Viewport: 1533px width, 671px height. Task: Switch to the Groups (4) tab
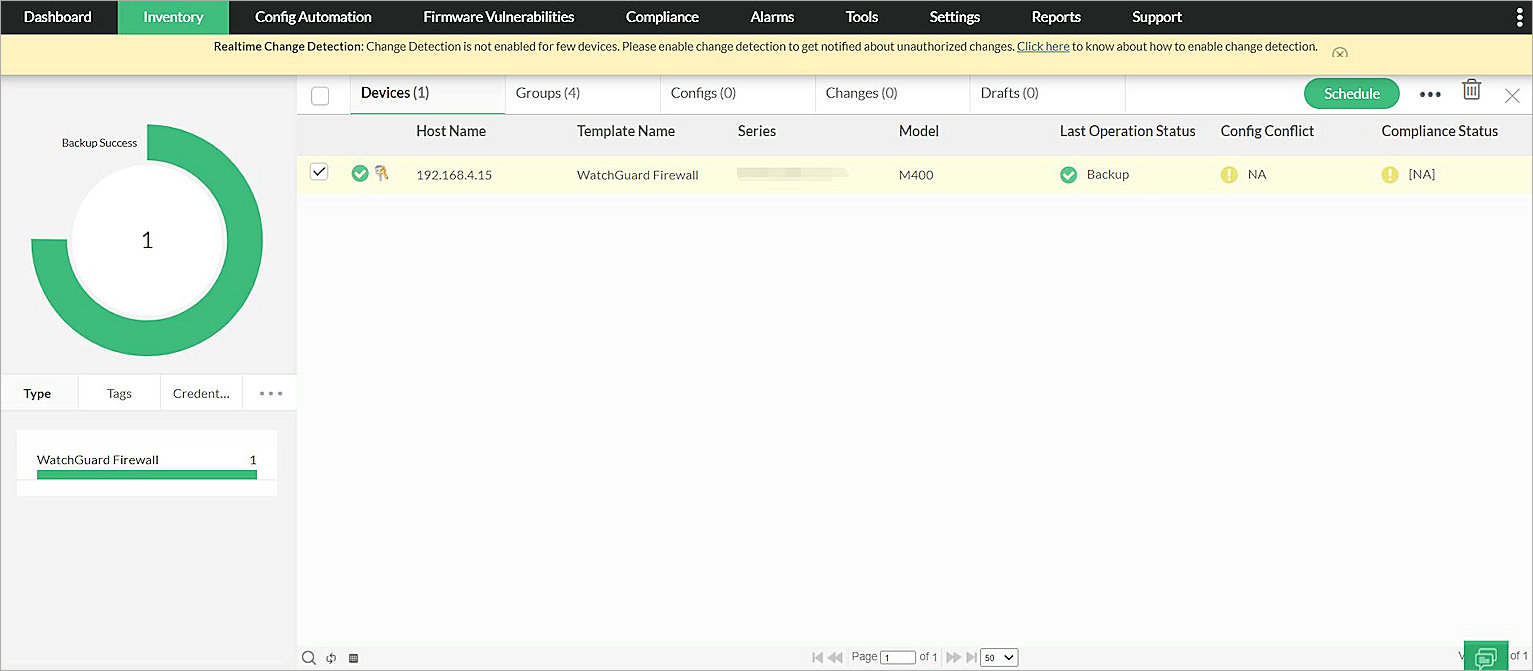pyautogui.click(x=547, y=92)
